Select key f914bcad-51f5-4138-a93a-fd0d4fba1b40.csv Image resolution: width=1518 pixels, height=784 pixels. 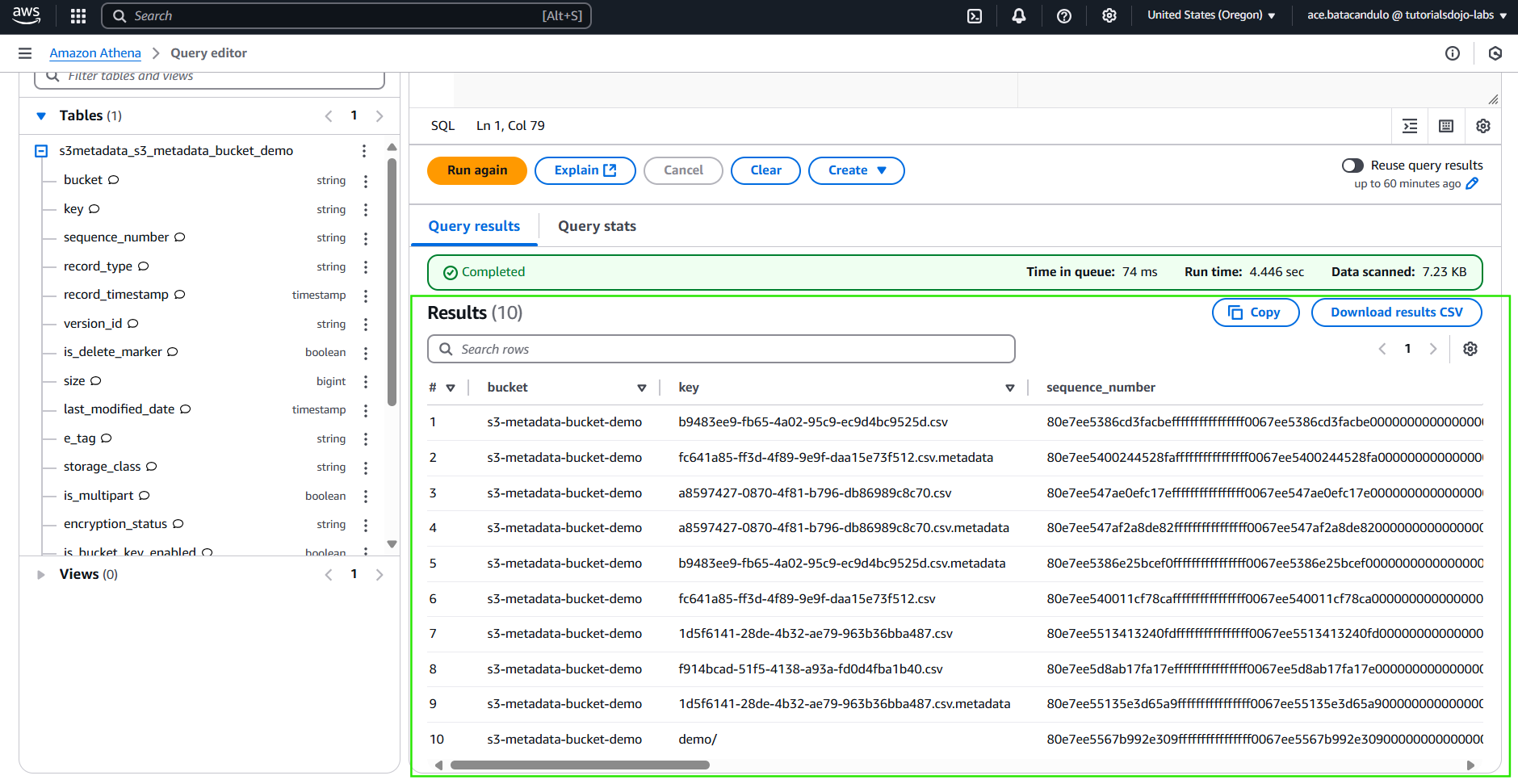coord(811,669)
